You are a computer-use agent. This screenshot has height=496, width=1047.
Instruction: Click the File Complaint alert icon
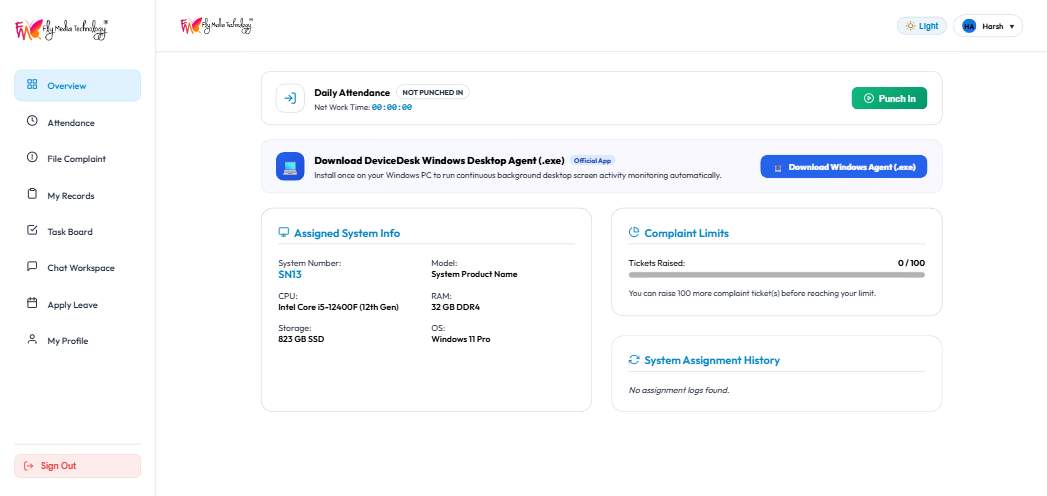(32, 158)
